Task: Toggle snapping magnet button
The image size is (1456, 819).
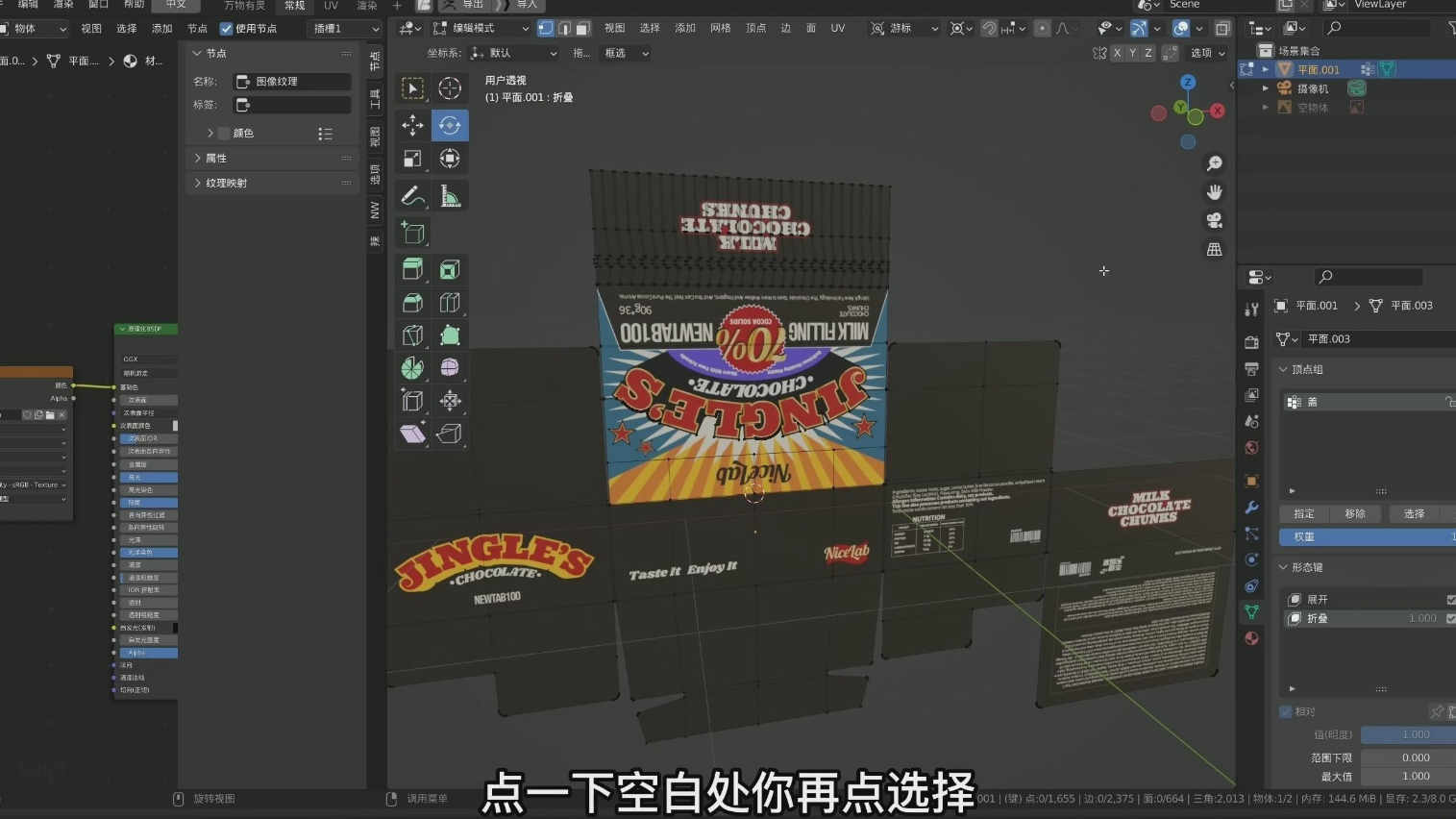Action: tap(989, 29)
